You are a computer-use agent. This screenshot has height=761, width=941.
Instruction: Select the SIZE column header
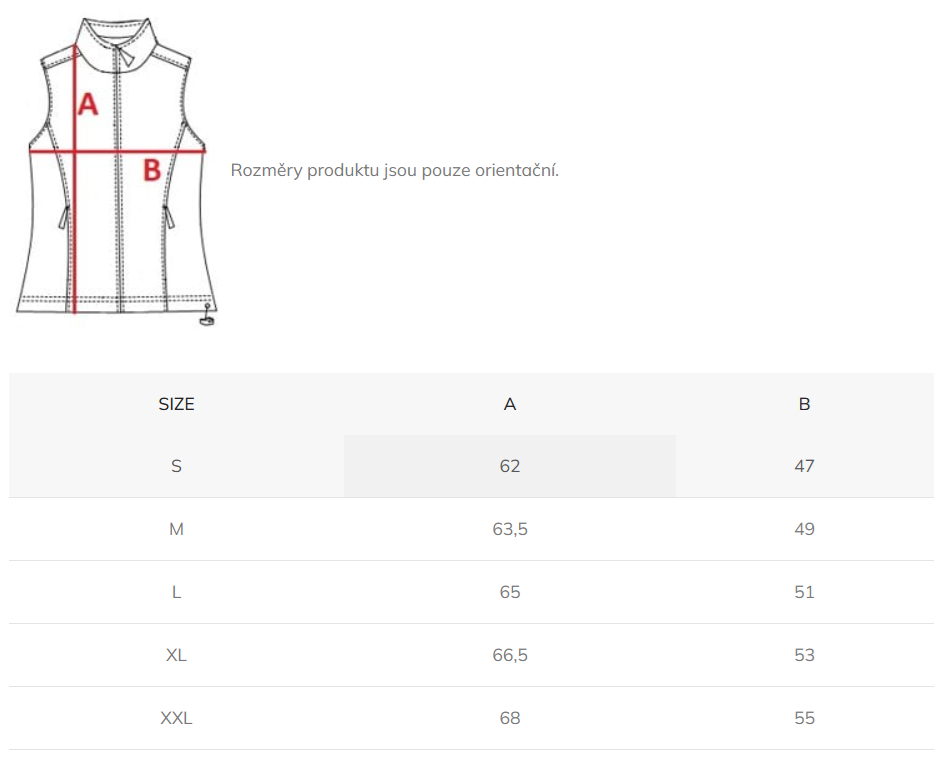point(176,404)
